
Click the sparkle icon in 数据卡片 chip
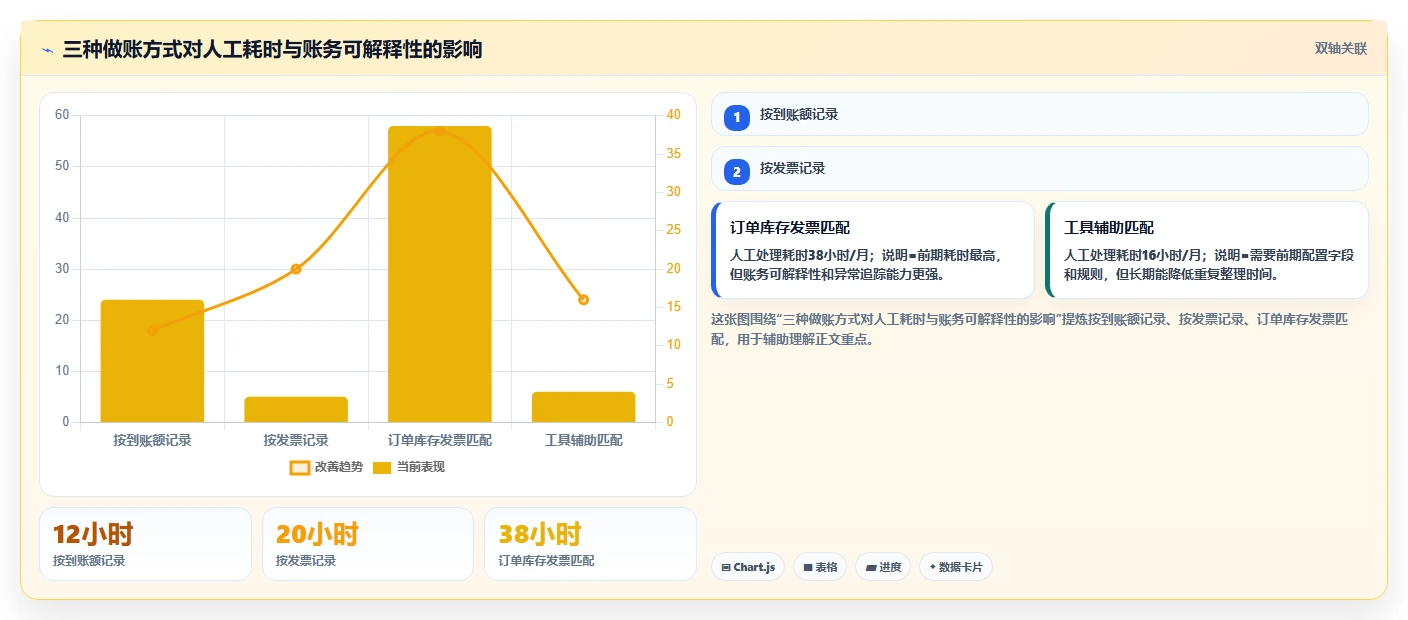(x=933, y=567)
